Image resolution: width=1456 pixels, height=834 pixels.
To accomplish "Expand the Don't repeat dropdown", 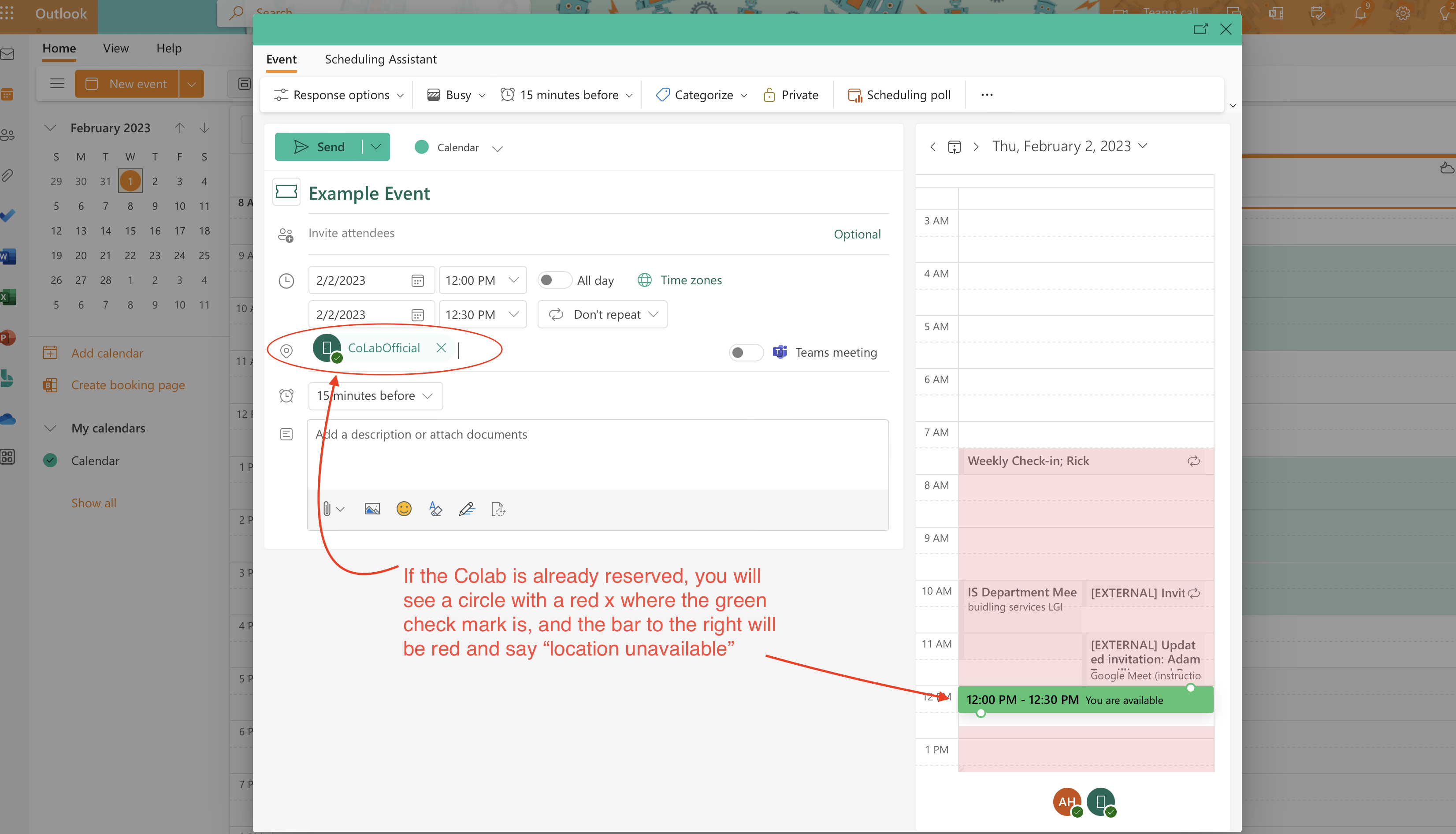I will (x=602, y=314).
